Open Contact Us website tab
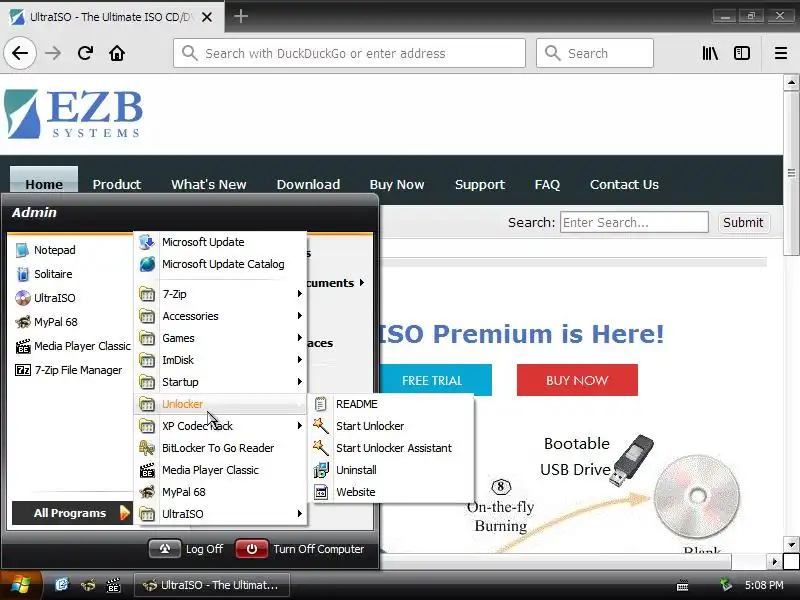Viewport: 800px width, 600px height. click(x=624, y=184)
